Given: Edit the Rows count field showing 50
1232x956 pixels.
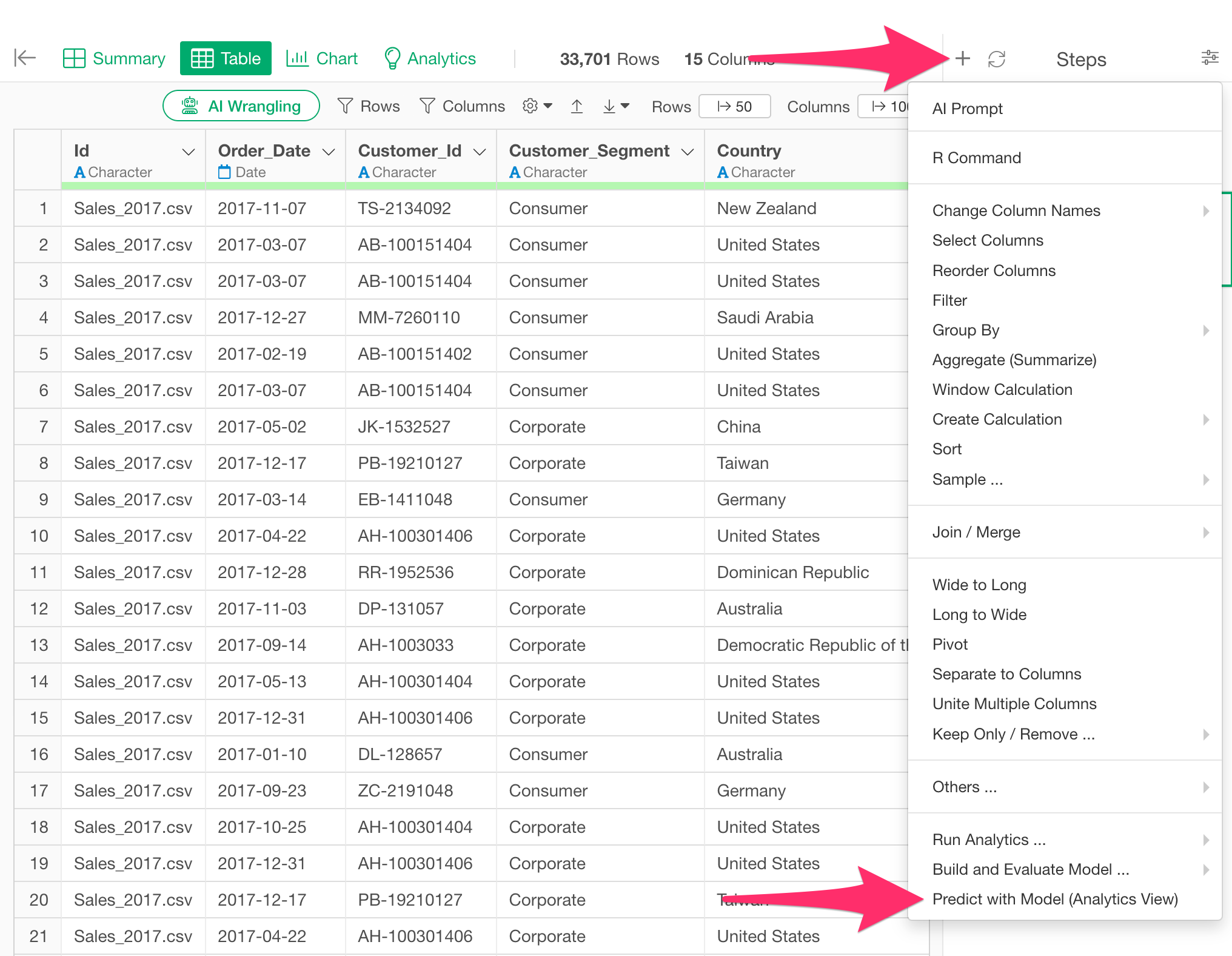Looking at the screenshot, I should (x=735, y=106).
